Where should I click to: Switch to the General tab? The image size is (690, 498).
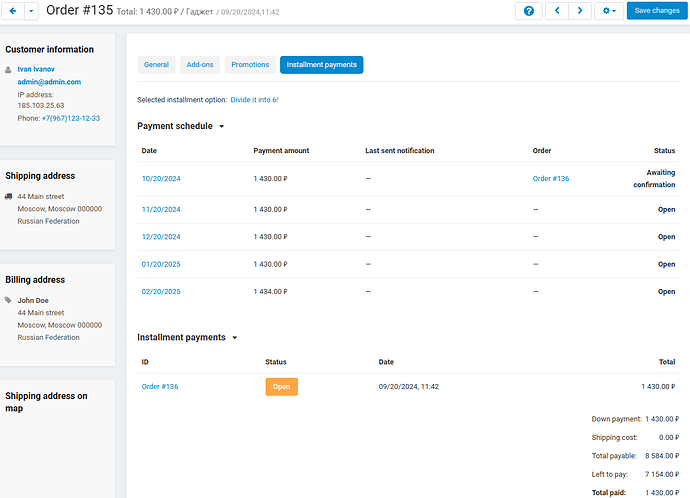(156, 65)
